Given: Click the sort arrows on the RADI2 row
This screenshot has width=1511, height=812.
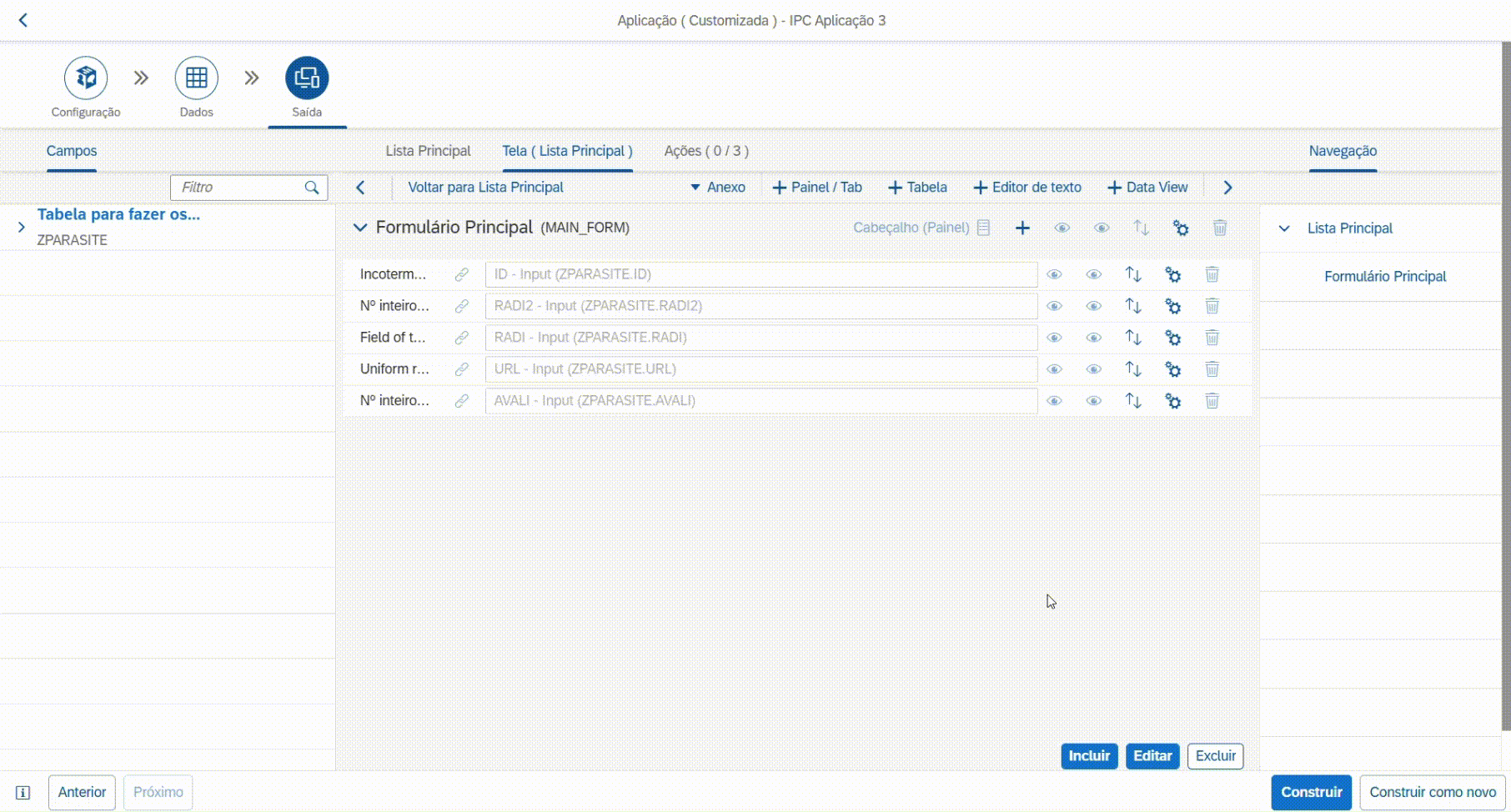Looking at the screenshot, I should [1132, 306].
